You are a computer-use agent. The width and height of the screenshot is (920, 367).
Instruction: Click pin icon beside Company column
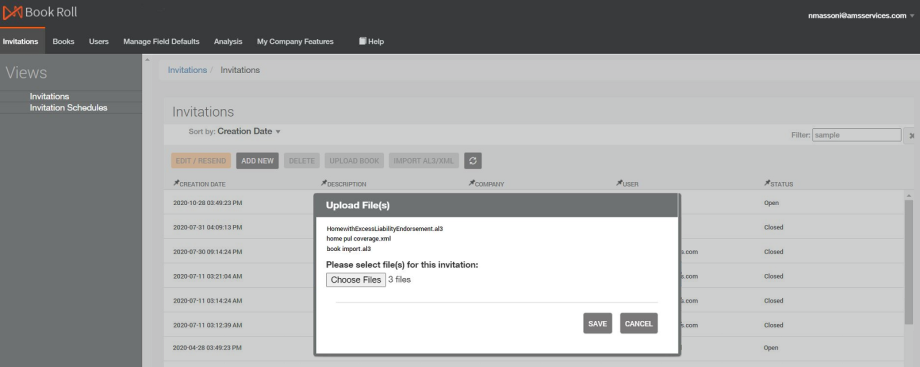(x=471, y=184)
